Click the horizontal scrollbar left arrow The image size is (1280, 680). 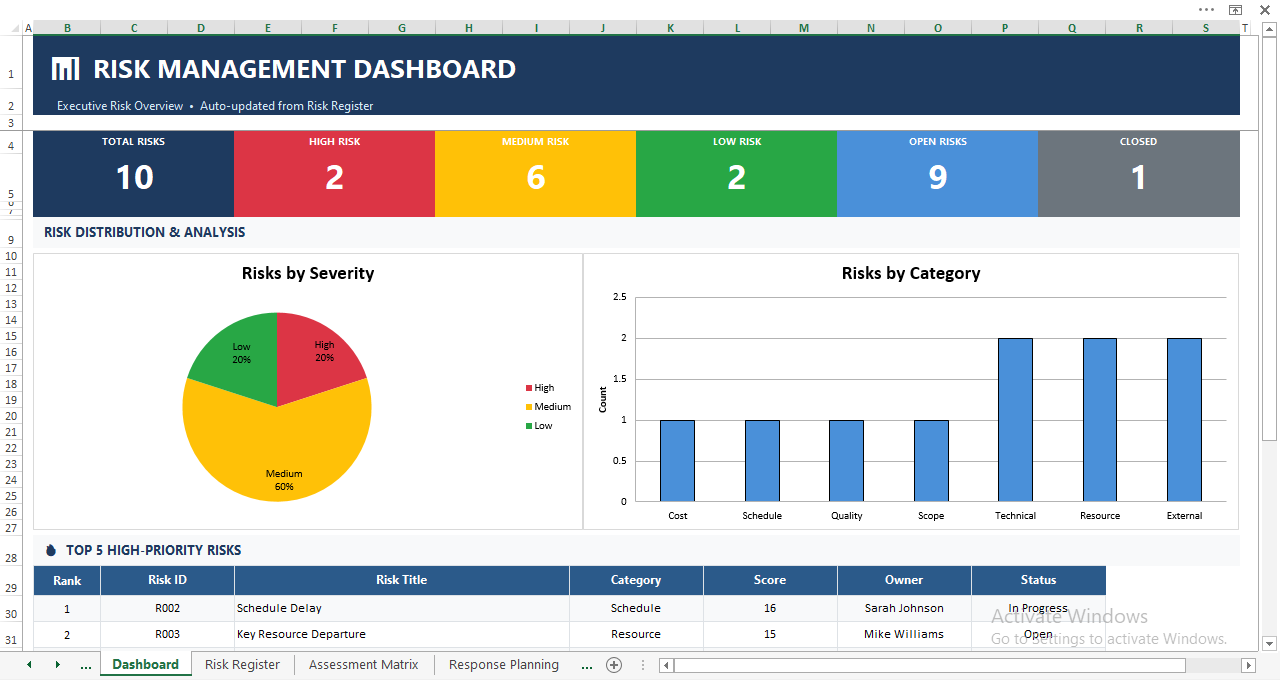pyautogui.click(x=667, y=665)
